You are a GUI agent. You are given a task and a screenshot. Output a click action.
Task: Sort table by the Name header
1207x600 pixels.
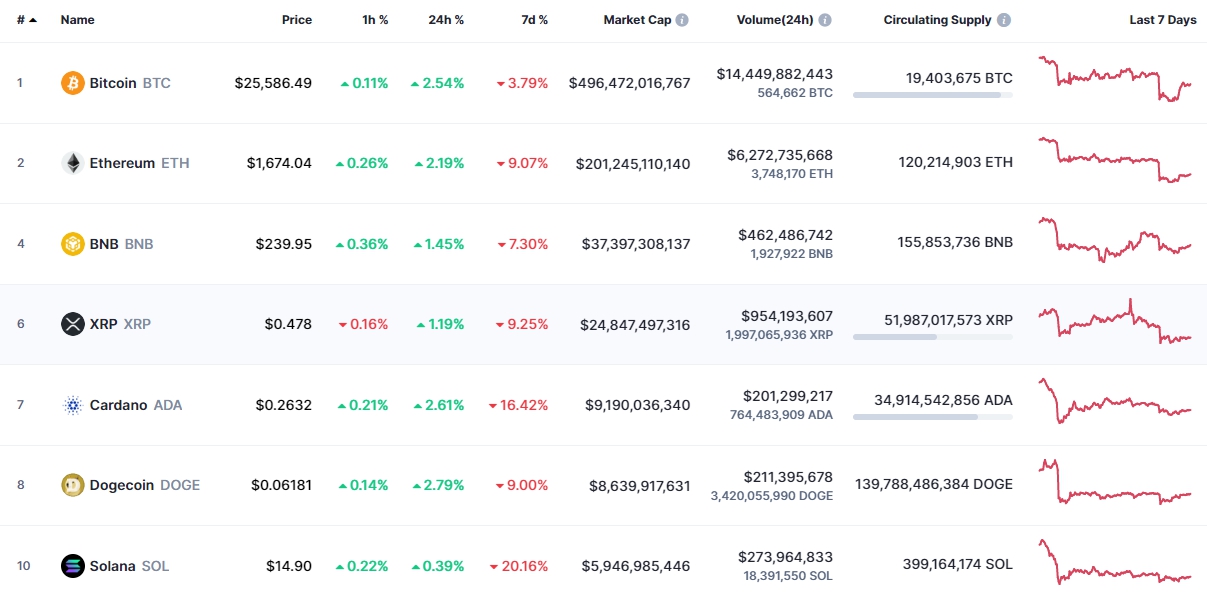[77, 20]
